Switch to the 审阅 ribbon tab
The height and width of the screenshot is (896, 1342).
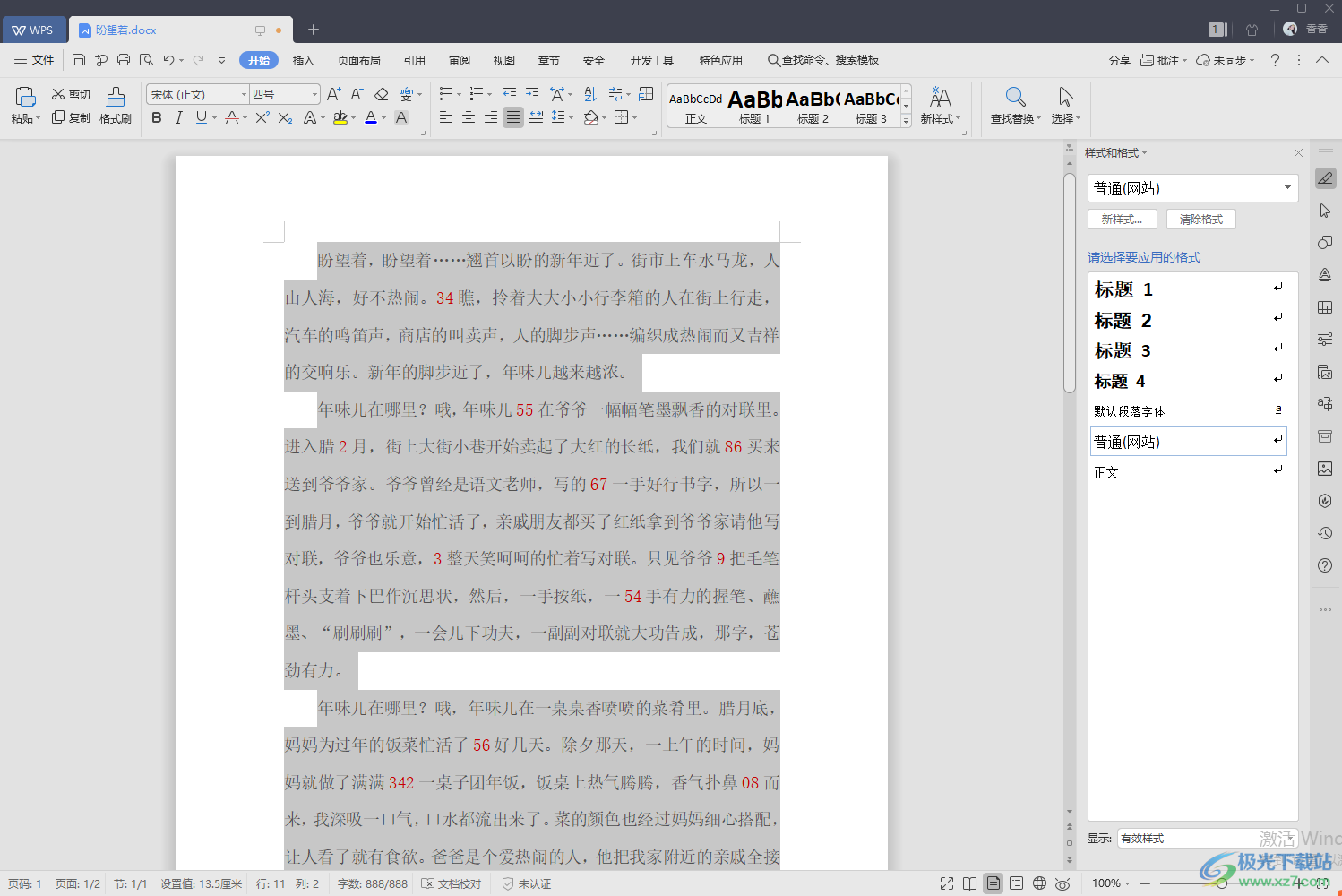460,60
